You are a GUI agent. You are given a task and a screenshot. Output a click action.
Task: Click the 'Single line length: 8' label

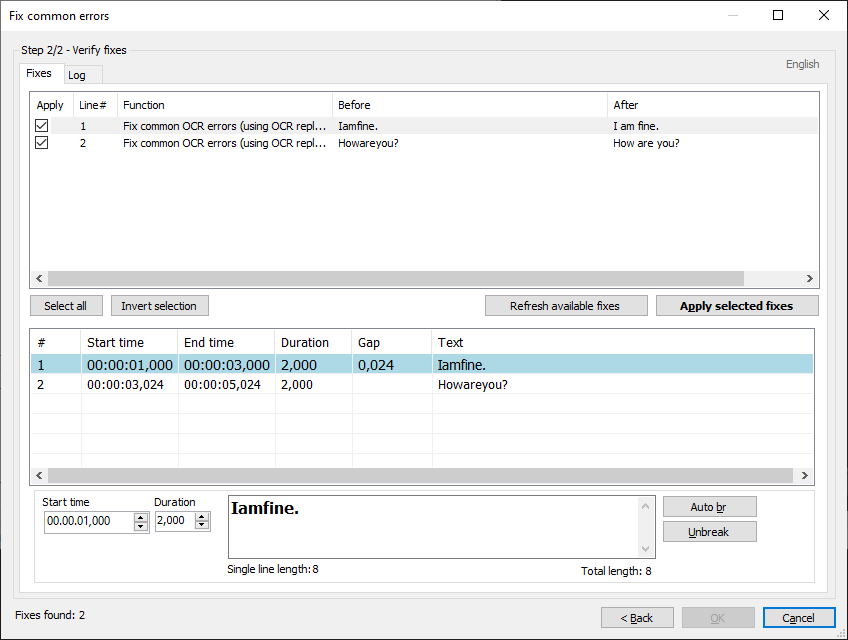[273, 569]
